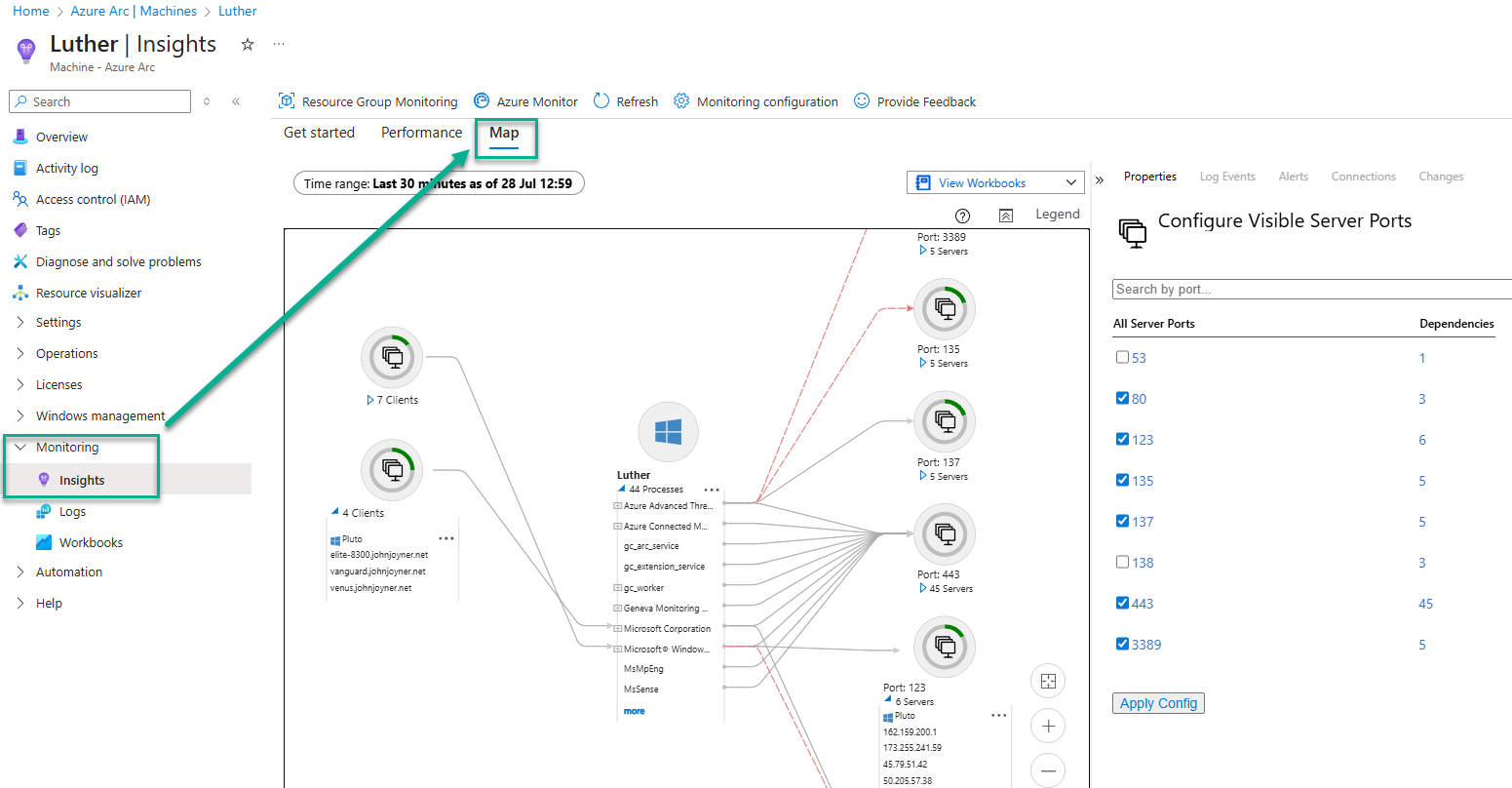1512x788 pixels.
Task: Enable the port 138 checkbox
Action: tap(1122, 562)
